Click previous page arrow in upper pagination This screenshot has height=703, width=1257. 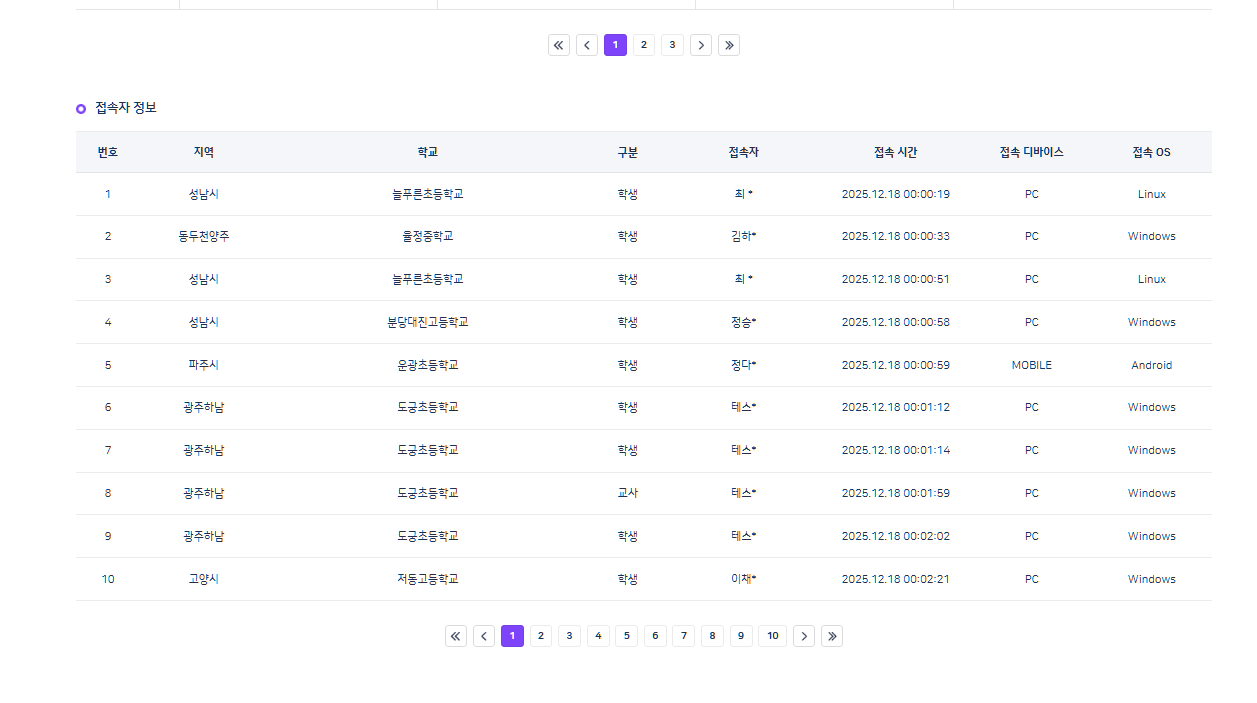pos(587,45)
